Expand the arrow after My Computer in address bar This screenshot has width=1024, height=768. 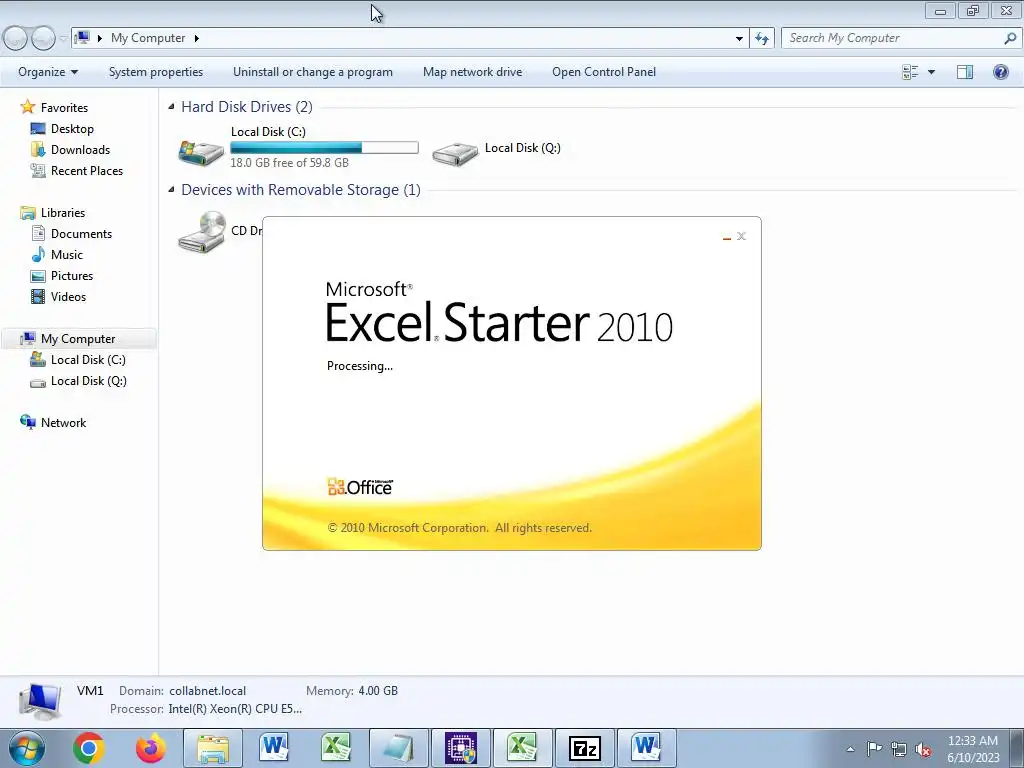pos(197,39)
